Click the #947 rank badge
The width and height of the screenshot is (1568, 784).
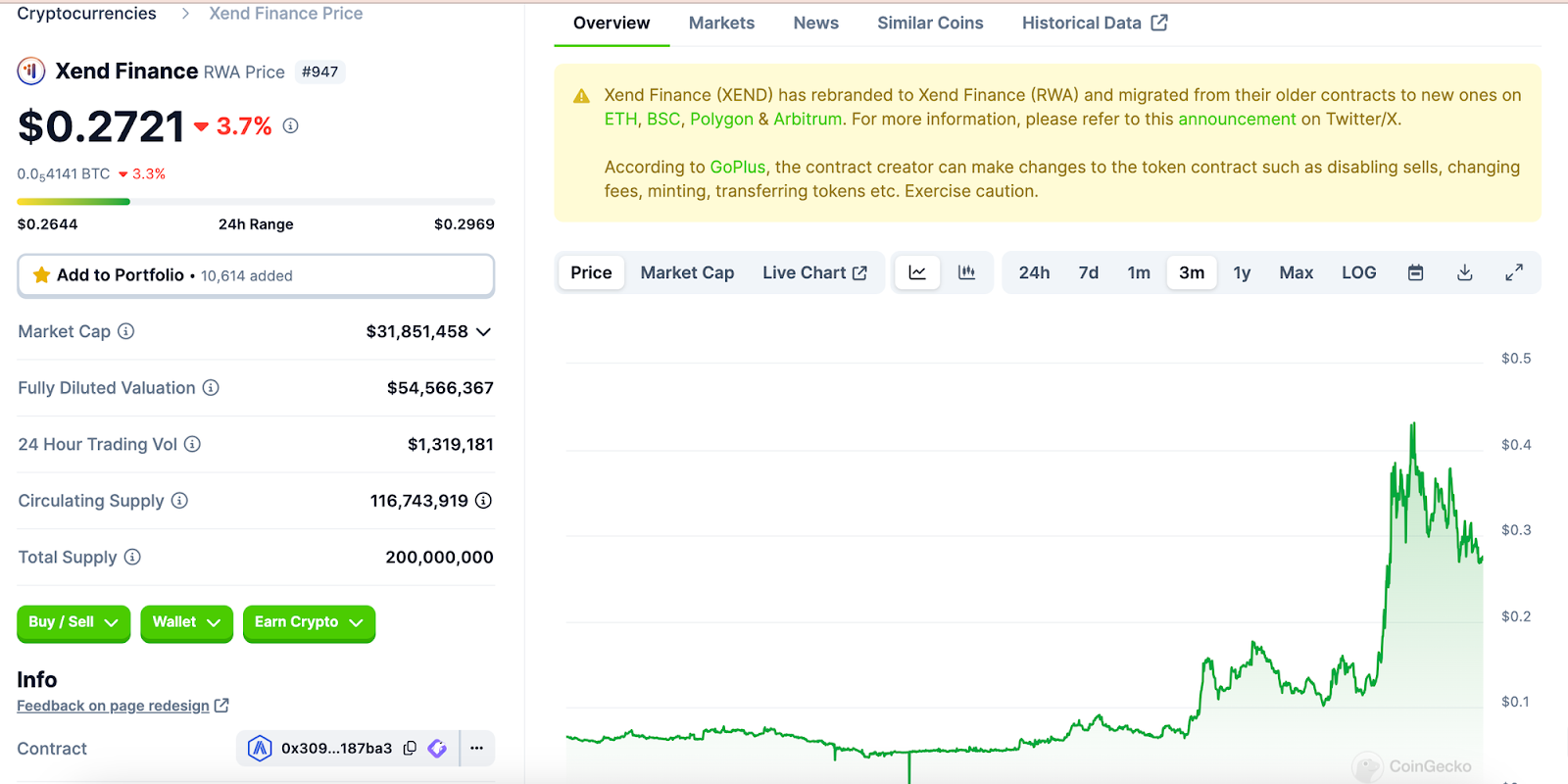[319, 72]
